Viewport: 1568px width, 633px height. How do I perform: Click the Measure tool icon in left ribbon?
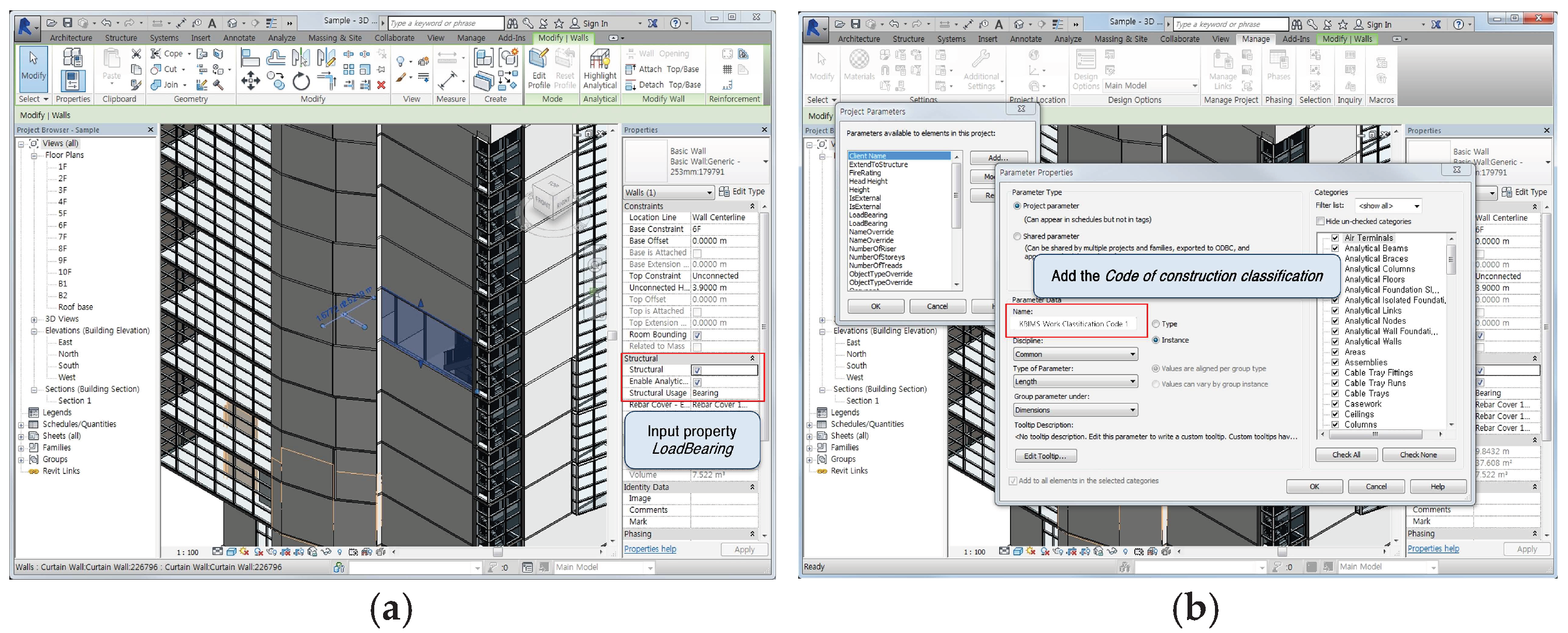(x=447, y=80)
